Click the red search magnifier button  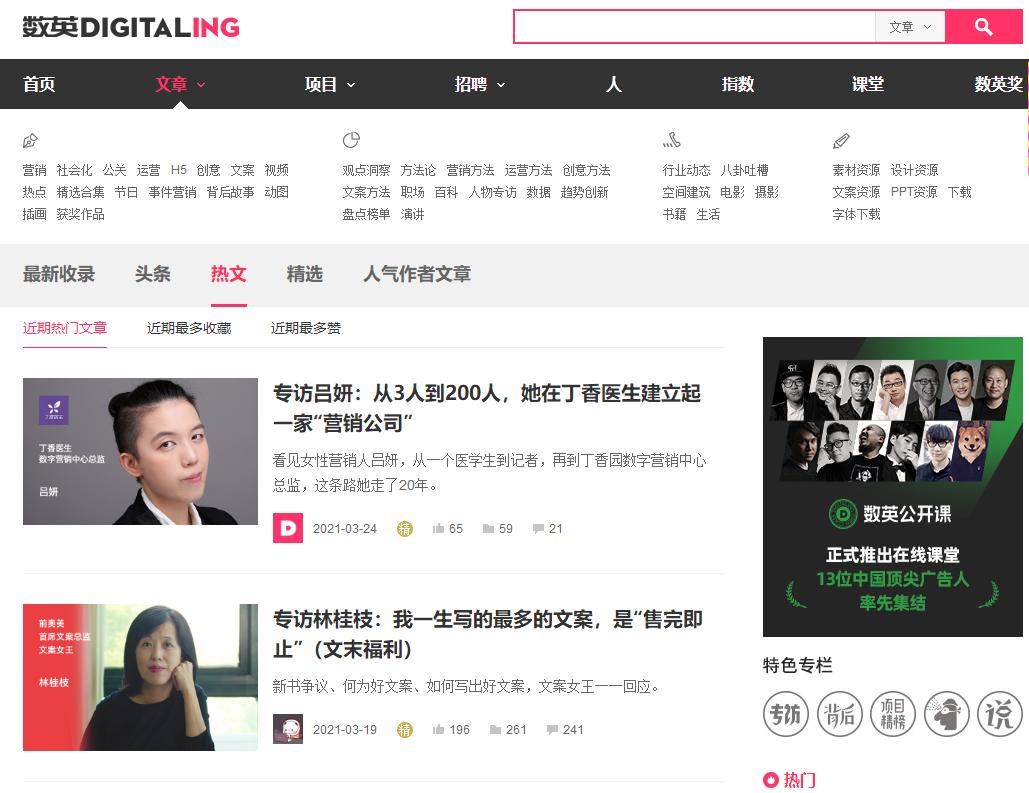click(985, 27)
